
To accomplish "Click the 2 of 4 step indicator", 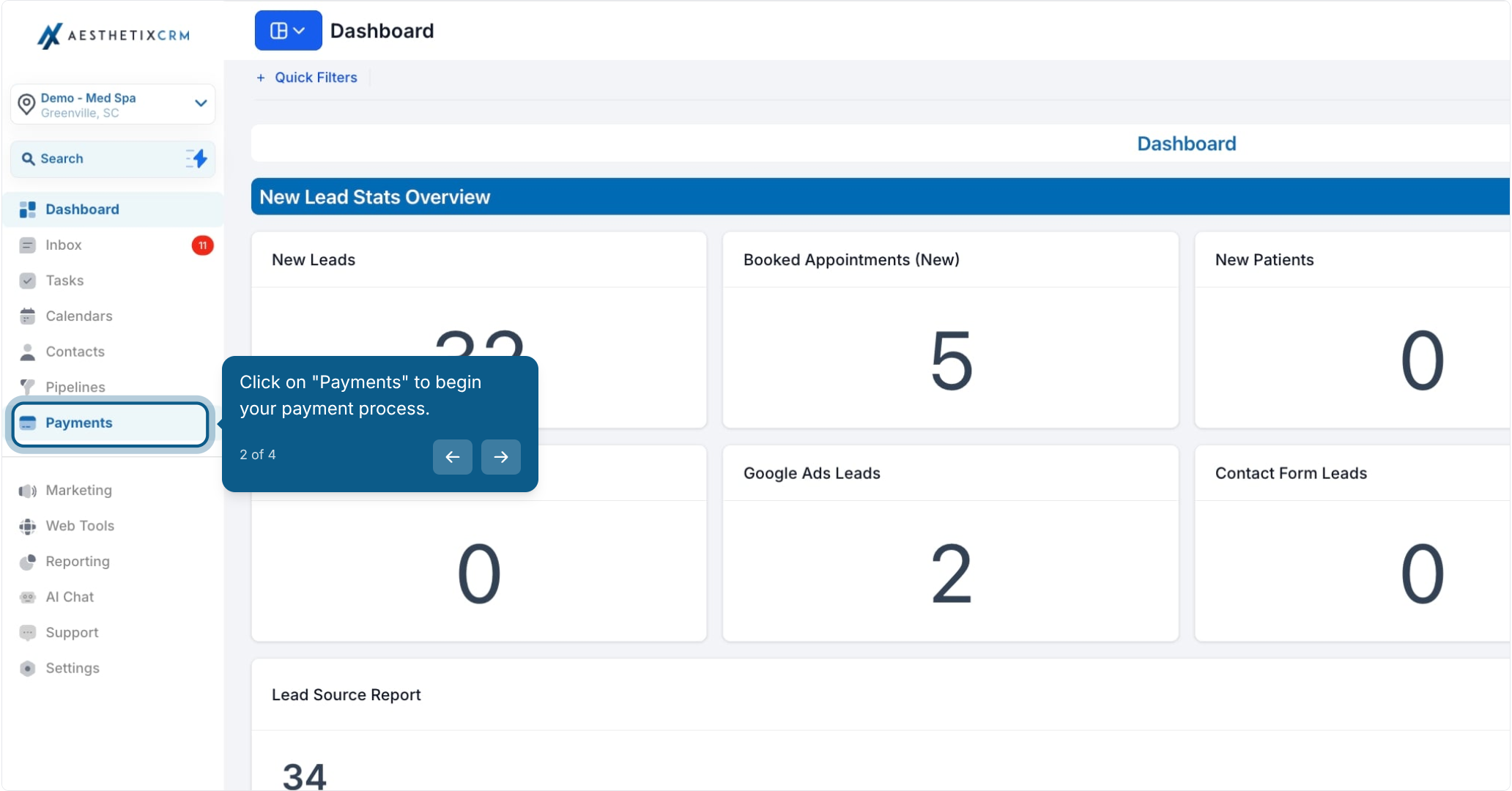I will tap(257, 455).
